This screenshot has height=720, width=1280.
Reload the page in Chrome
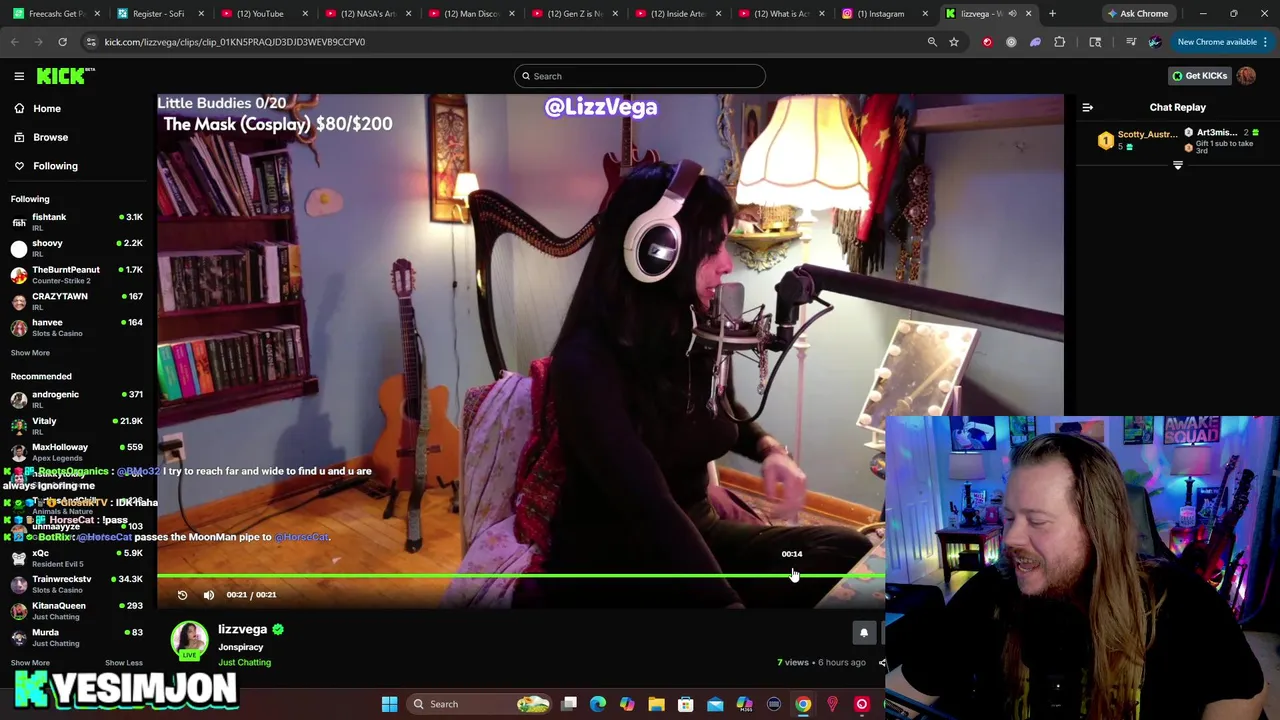[x=62, y=42]
